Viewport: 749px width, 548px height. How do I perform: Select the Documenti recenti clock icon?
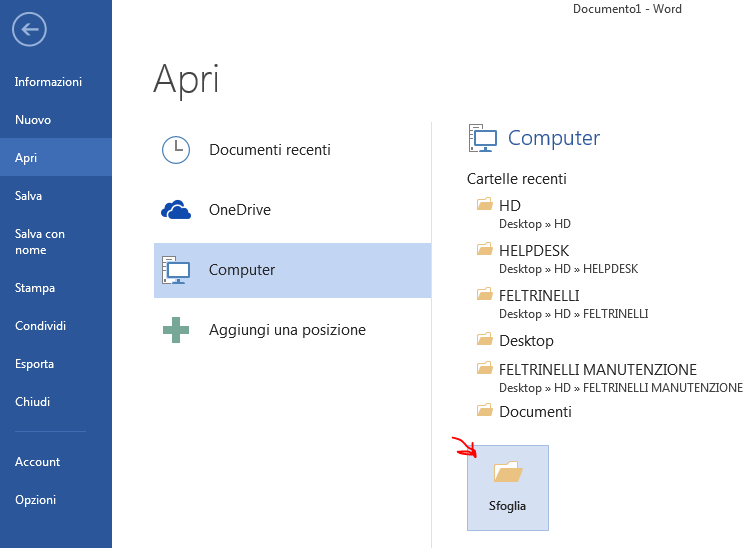click(x=176, y=150)
